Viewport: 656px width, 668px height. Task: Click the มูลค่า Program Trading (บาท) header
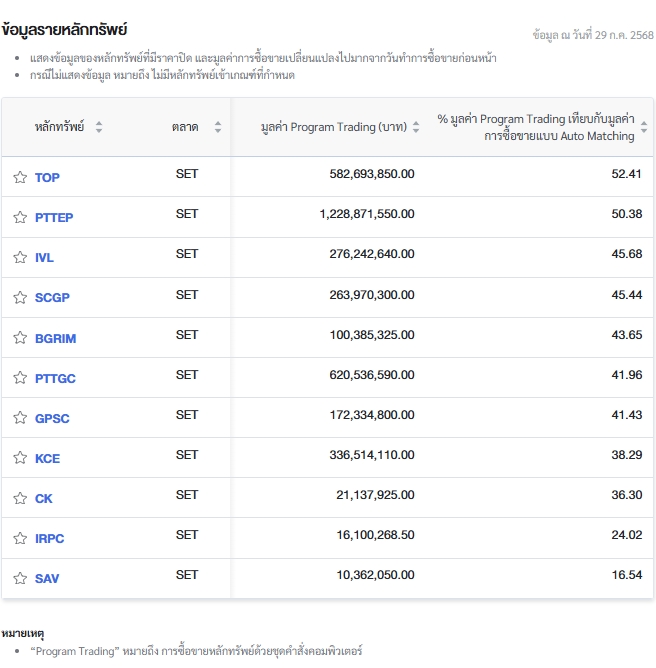tap(334, 127)
